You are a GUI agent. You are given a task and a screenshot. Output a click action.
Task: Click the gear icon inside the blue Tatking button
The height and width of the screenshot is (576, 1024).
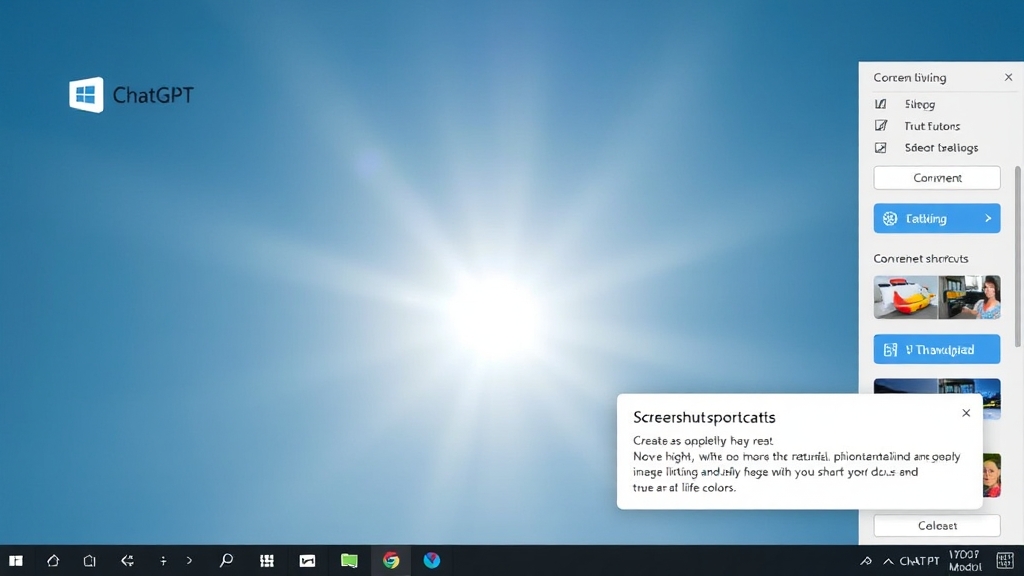(892, 218)
